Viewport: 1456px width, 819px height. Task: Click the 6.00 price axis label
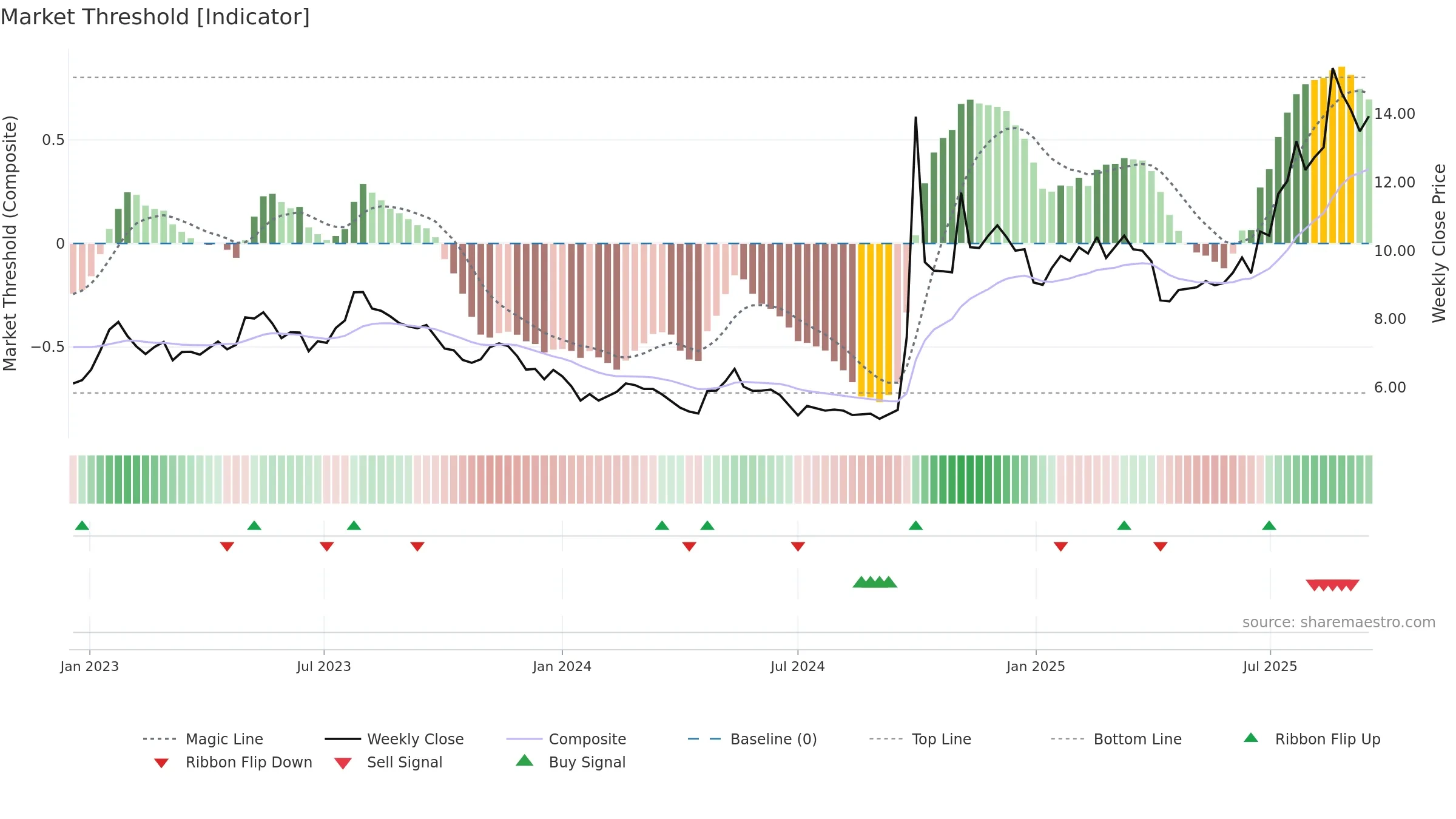[1390, 388]
